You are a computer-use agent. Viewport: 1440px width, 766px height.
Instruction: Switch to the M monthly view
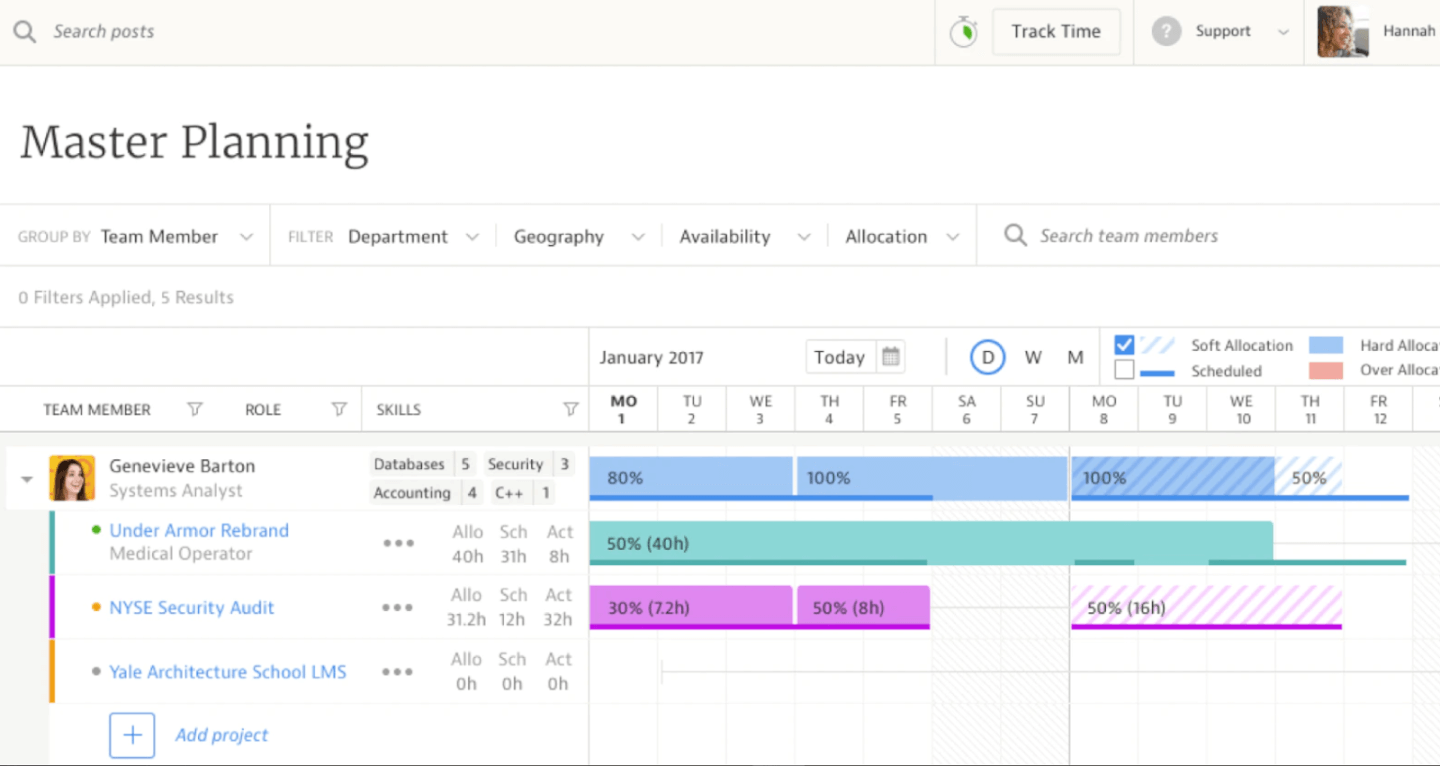click(x=1075, y=357)
